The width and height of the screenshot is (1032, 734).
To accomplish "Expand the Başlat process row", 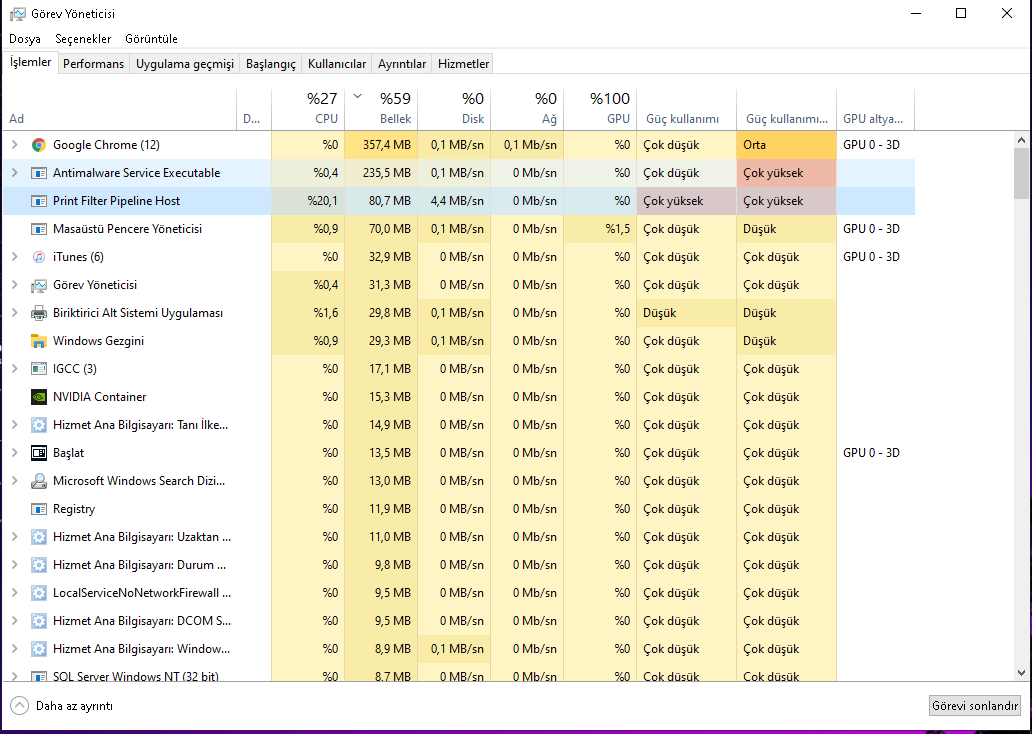I will point(14,453).
